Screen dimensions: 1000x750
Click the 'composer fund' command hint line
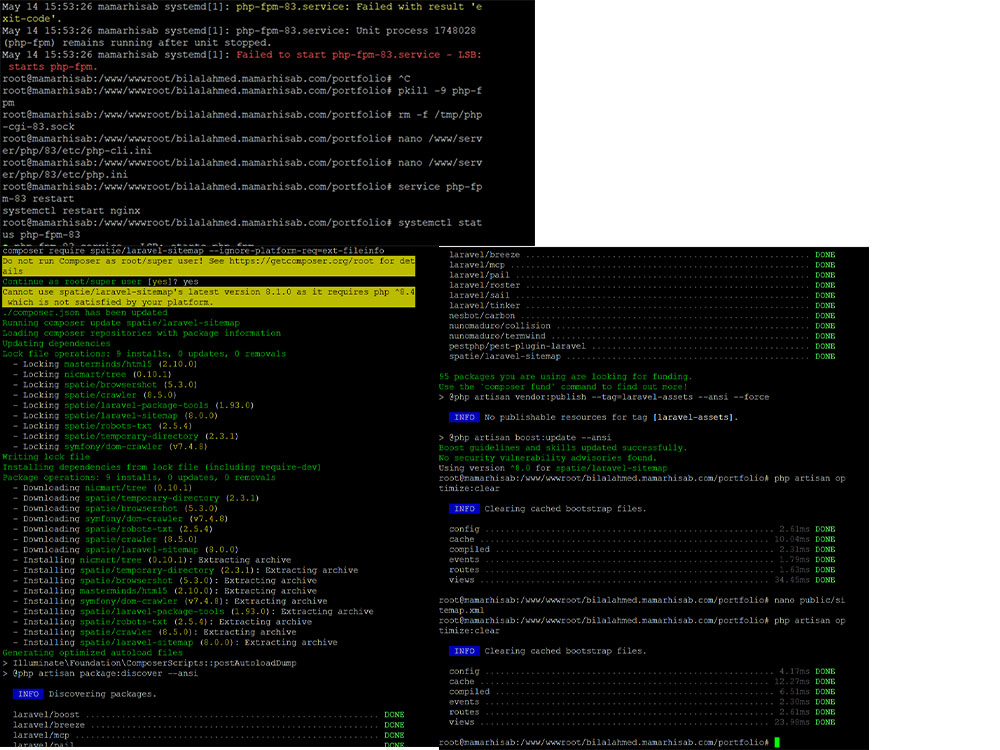(562, 386)
